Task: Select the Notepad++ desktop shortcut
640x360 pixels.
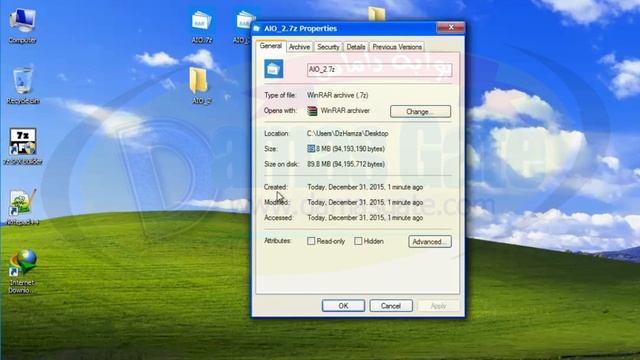Action: coord(23,207)
